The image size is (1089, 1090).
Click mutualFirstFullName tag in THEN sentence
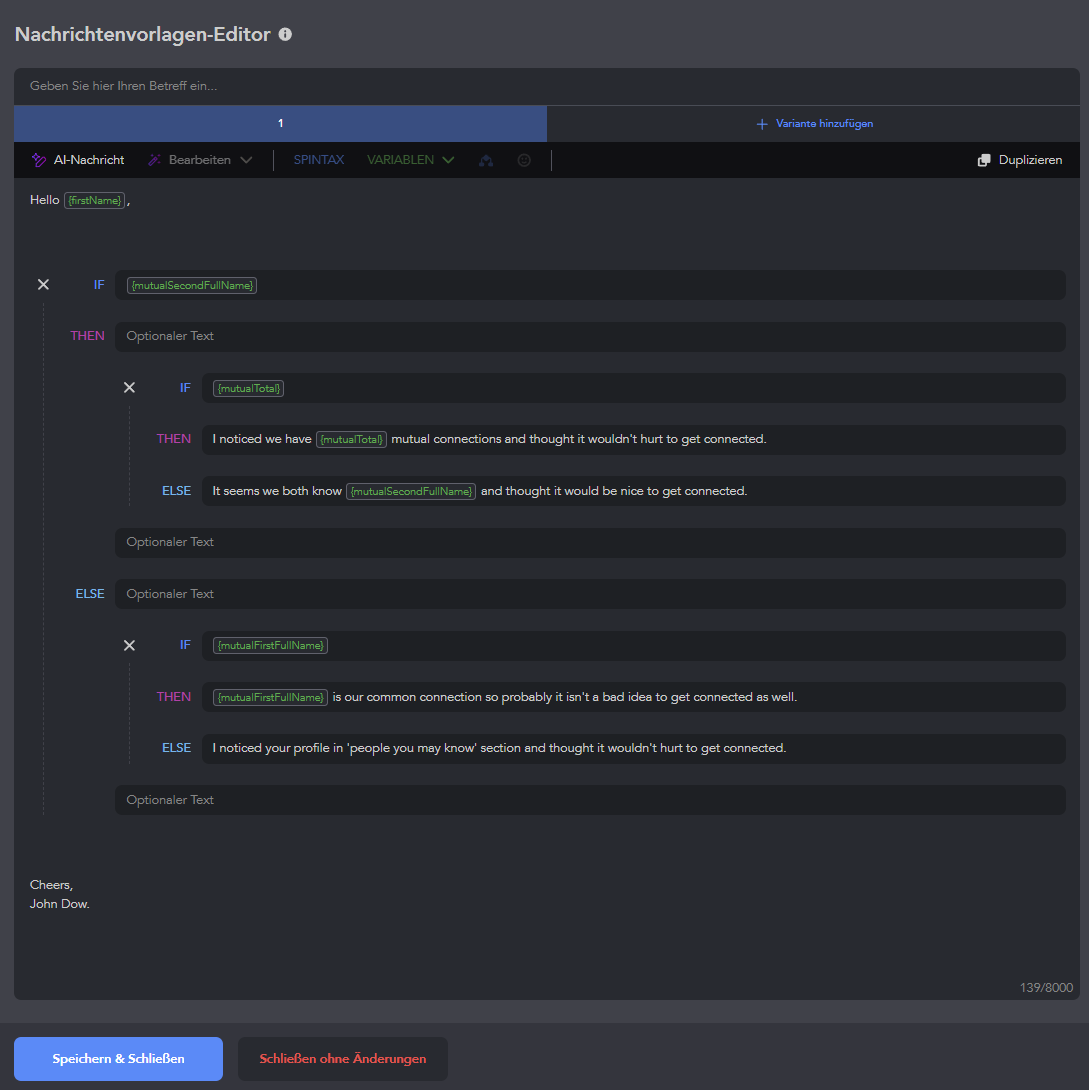(270, 697)
